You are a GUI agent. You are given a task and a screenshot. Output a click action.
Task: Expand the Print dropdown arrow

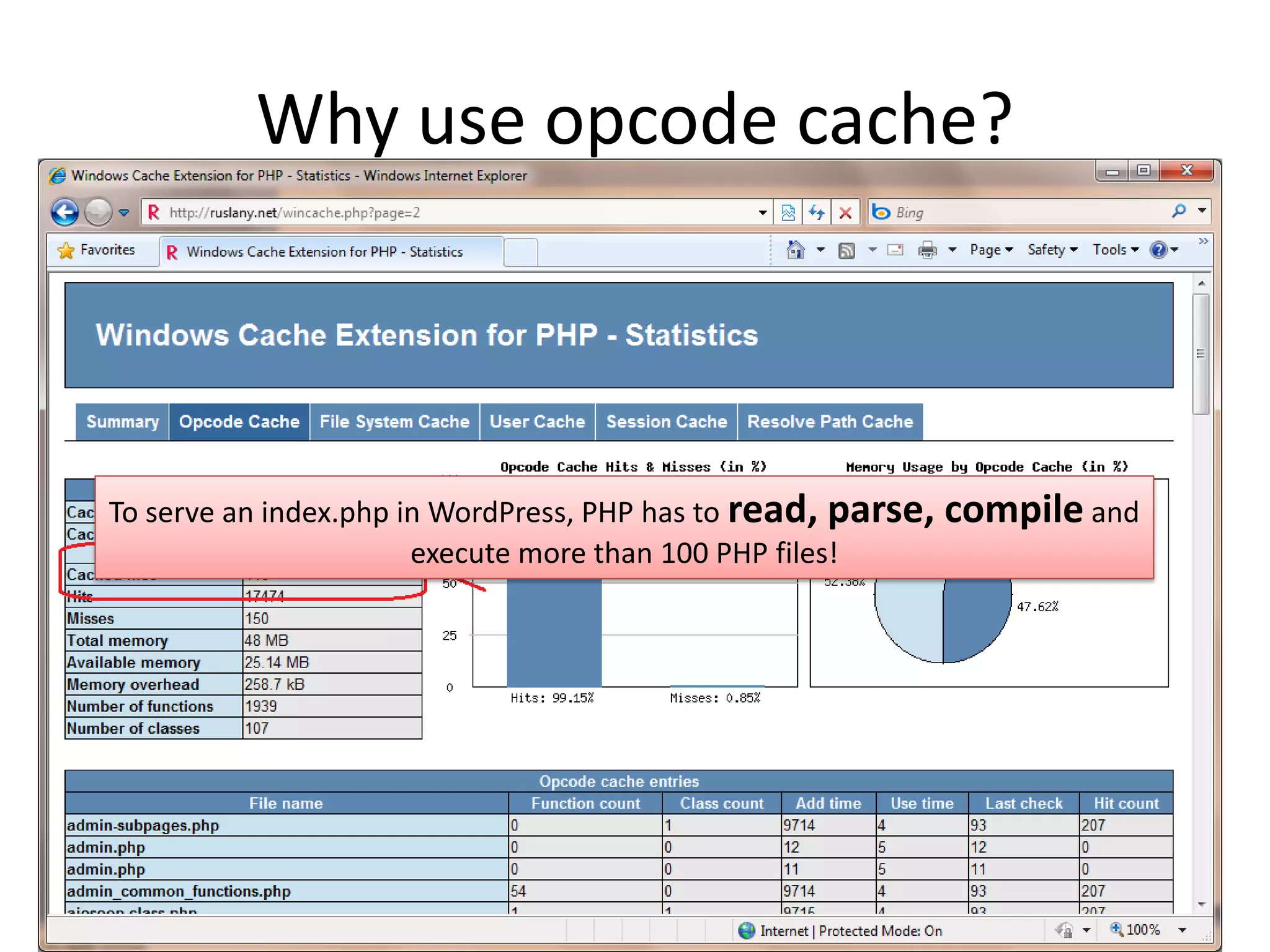(x=952, y=250)
